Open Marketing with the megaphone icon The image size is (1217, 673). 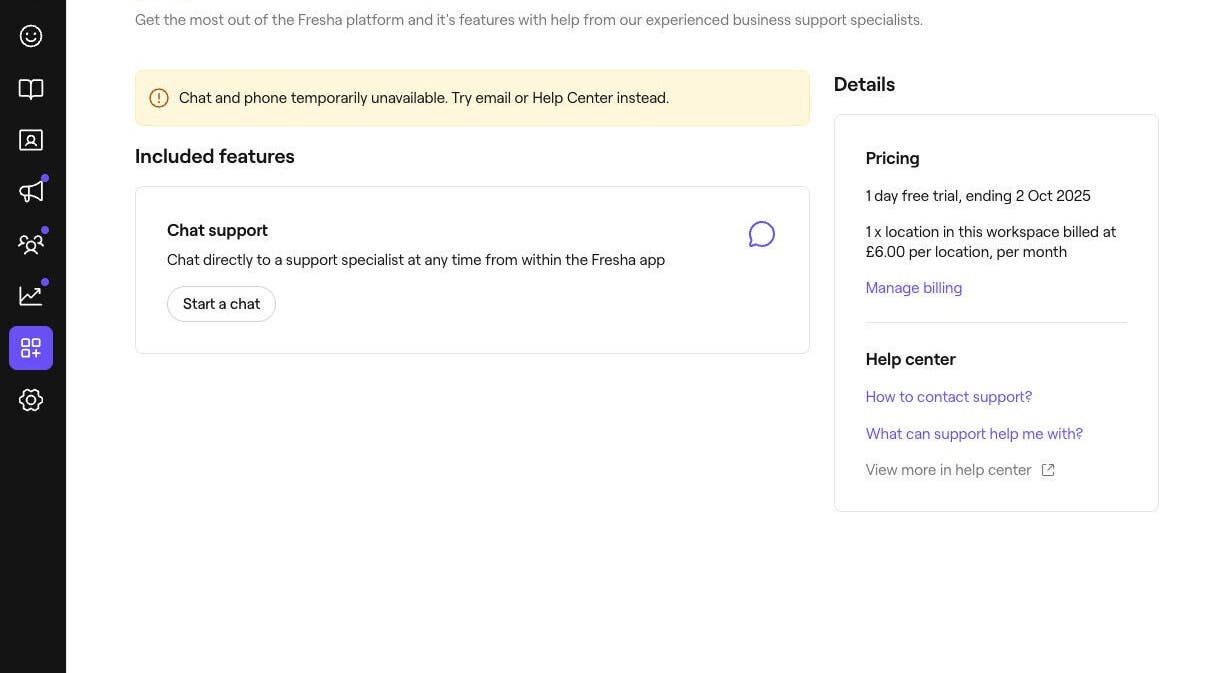pos(31,191)
